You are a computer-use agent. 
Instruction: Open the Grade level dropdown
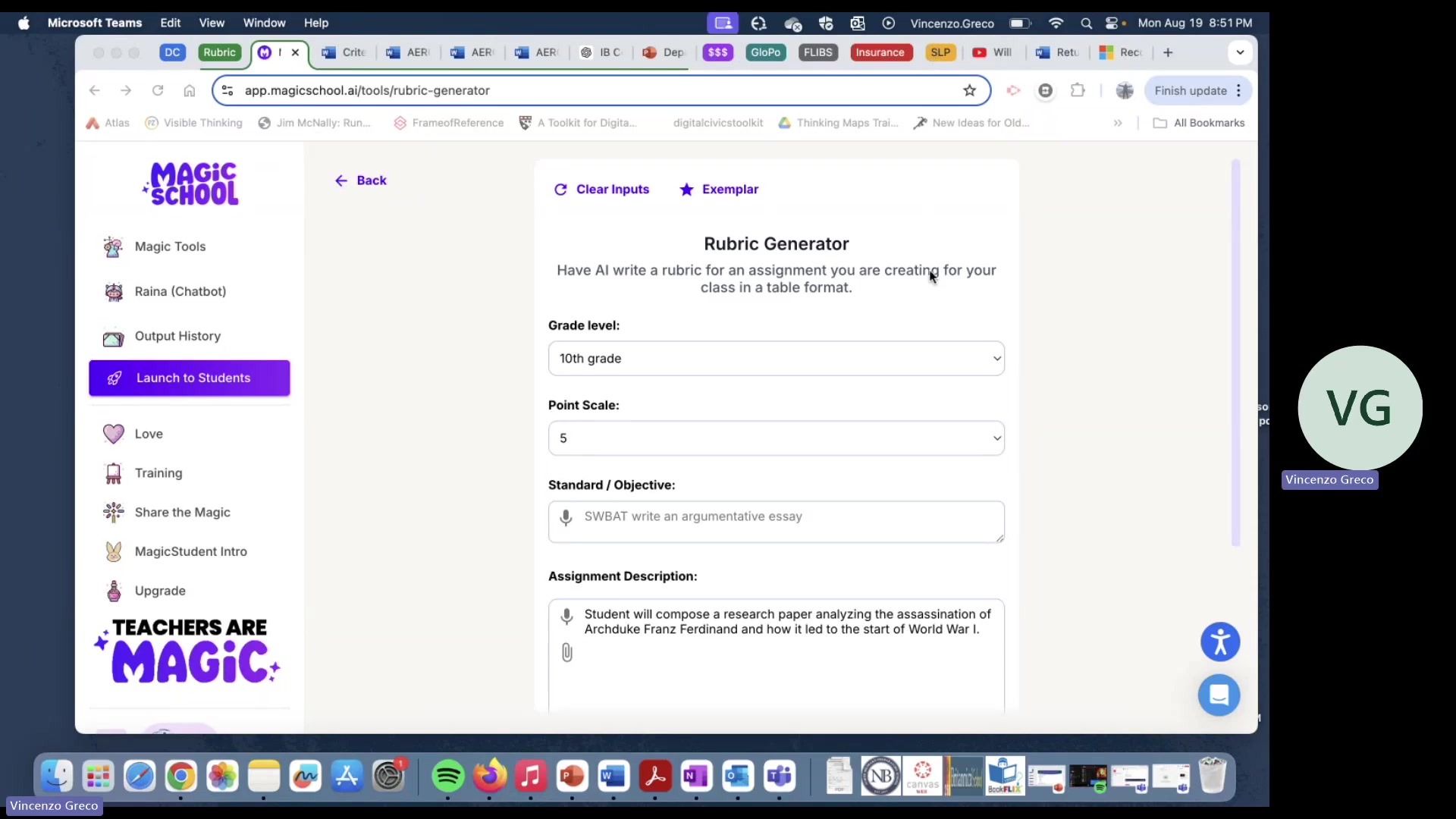pos(776,358)
